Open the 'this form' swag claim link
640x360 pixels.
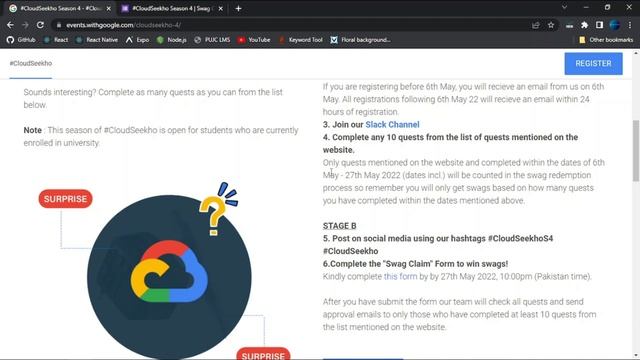[x=400, y=276]
